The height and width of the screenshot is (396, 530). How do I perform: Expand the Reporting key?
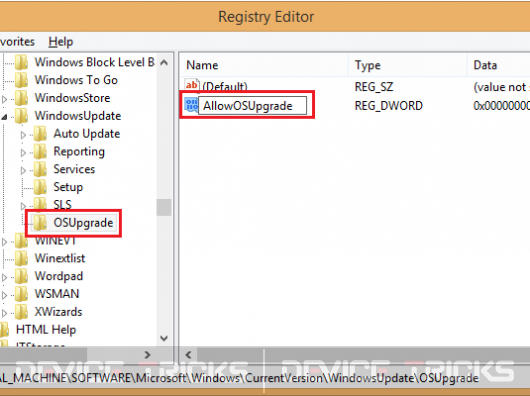click(23, 153)
